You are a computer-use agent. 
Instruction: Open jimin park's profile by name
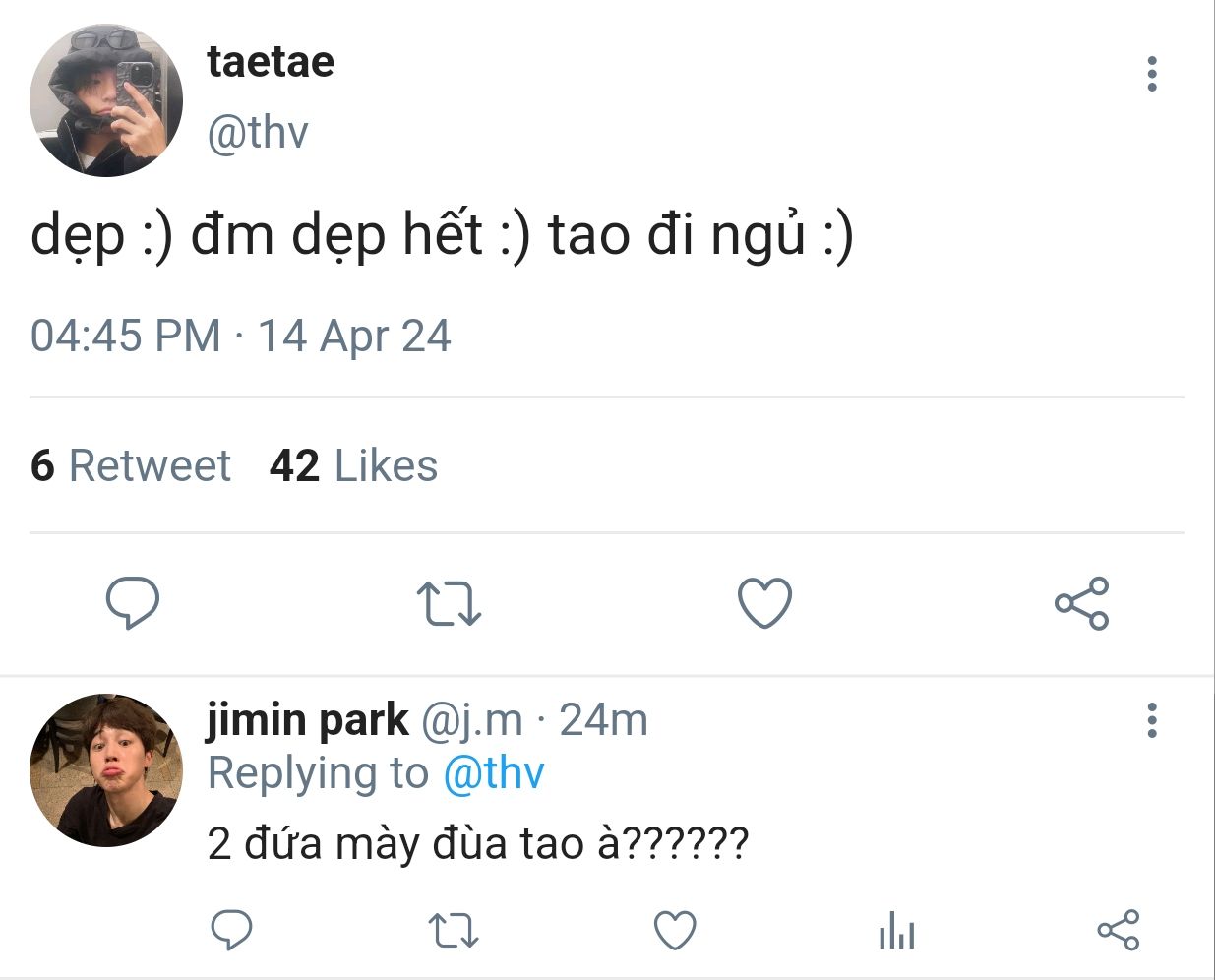point(307,720)
